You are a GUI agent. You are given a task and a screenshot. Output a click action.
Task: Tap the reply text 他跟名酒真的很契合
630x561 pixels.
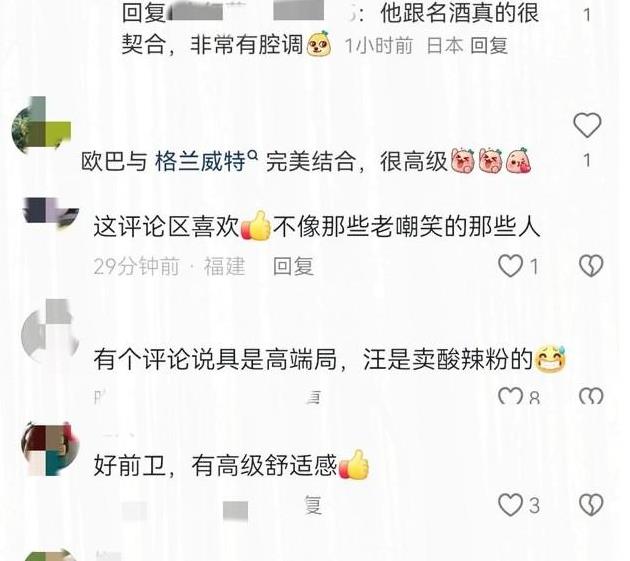[x=330, y=29]
